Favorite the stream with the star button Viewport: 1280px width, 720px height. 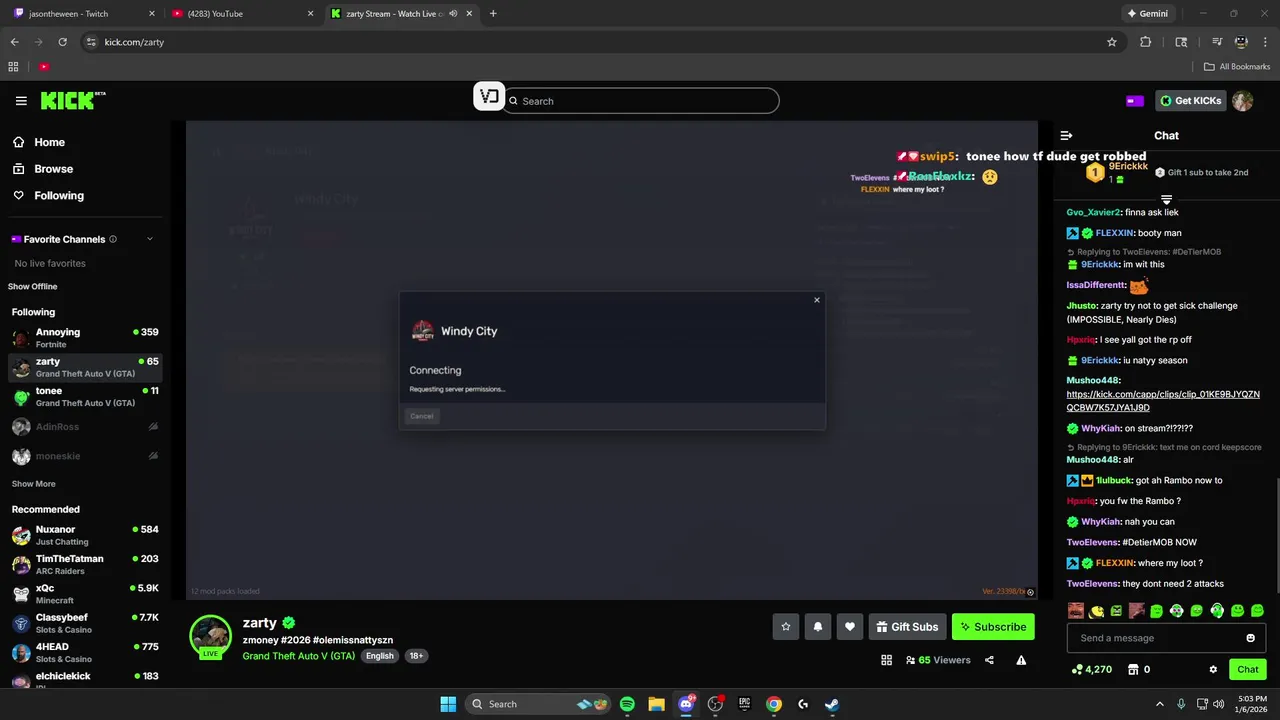786,627
